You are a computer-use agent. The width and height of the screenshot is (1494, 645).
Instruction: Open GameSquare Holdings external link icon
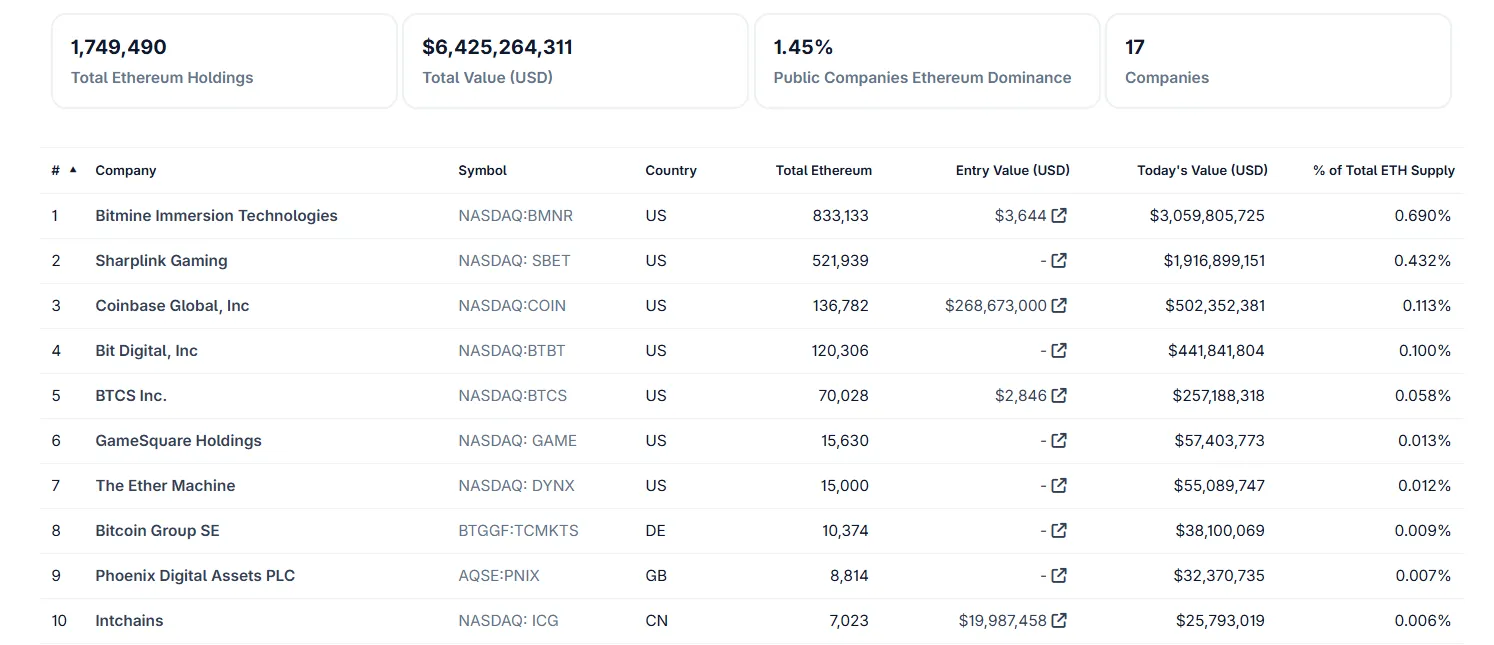(x=1059, y=441)
